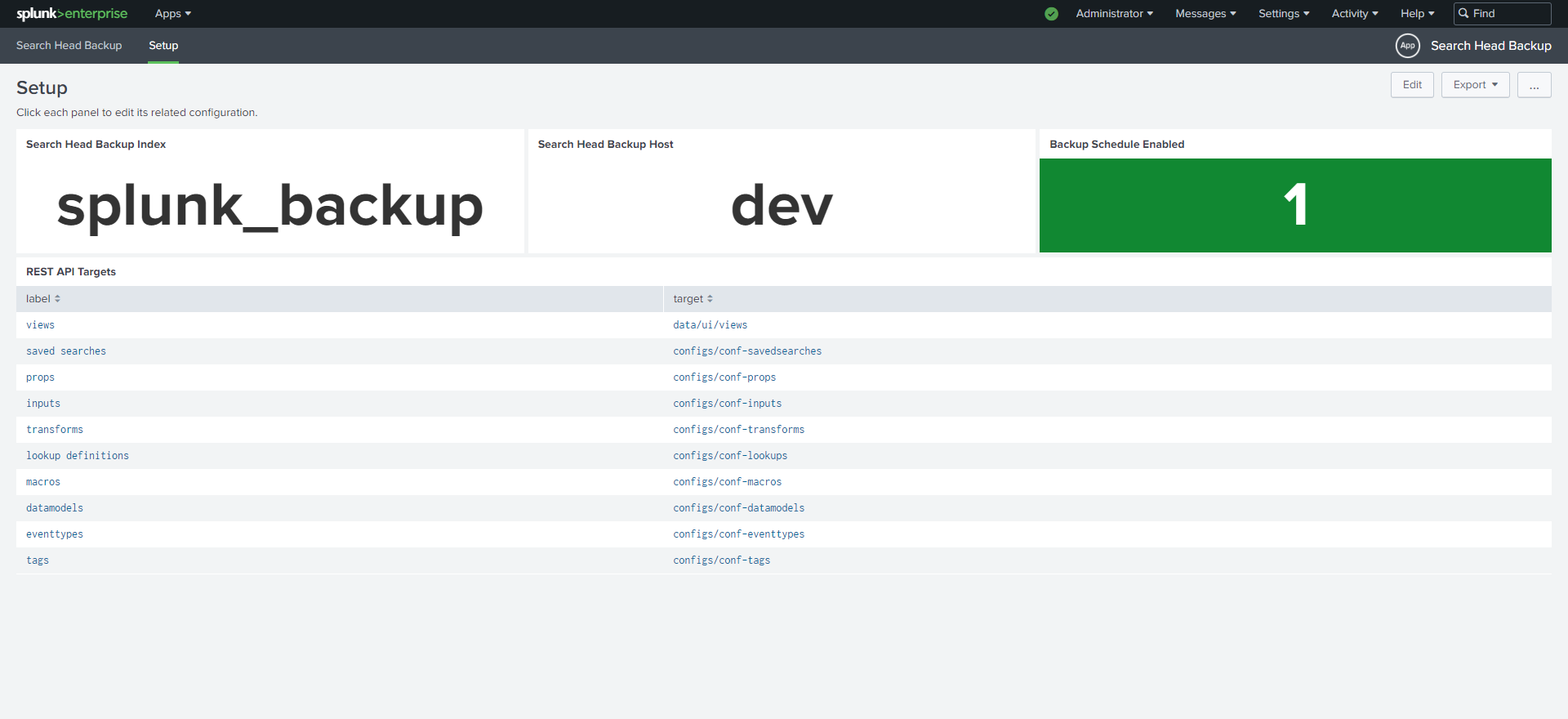Expand the Messages menu
The width and height of the screenshot is (1568, 719).
[1205, 14]
